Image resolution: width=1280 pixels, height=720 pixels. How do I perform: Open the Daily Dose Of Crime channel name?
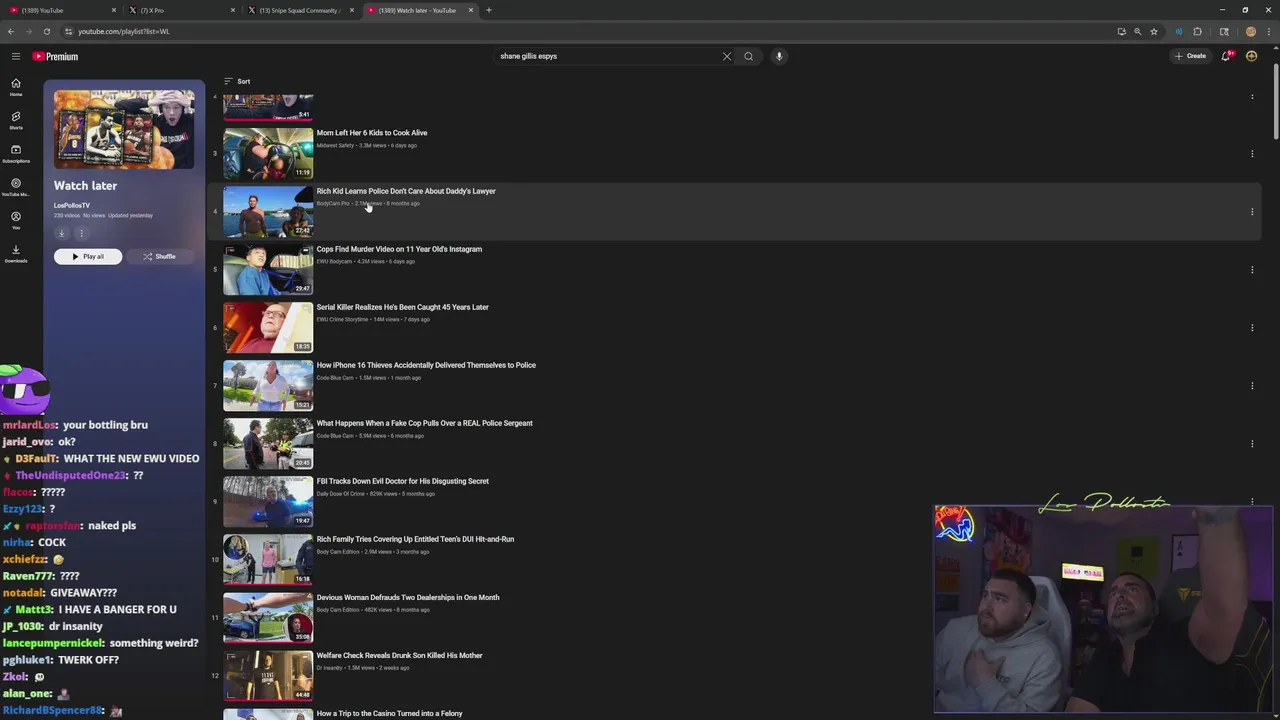click(341, 493)
